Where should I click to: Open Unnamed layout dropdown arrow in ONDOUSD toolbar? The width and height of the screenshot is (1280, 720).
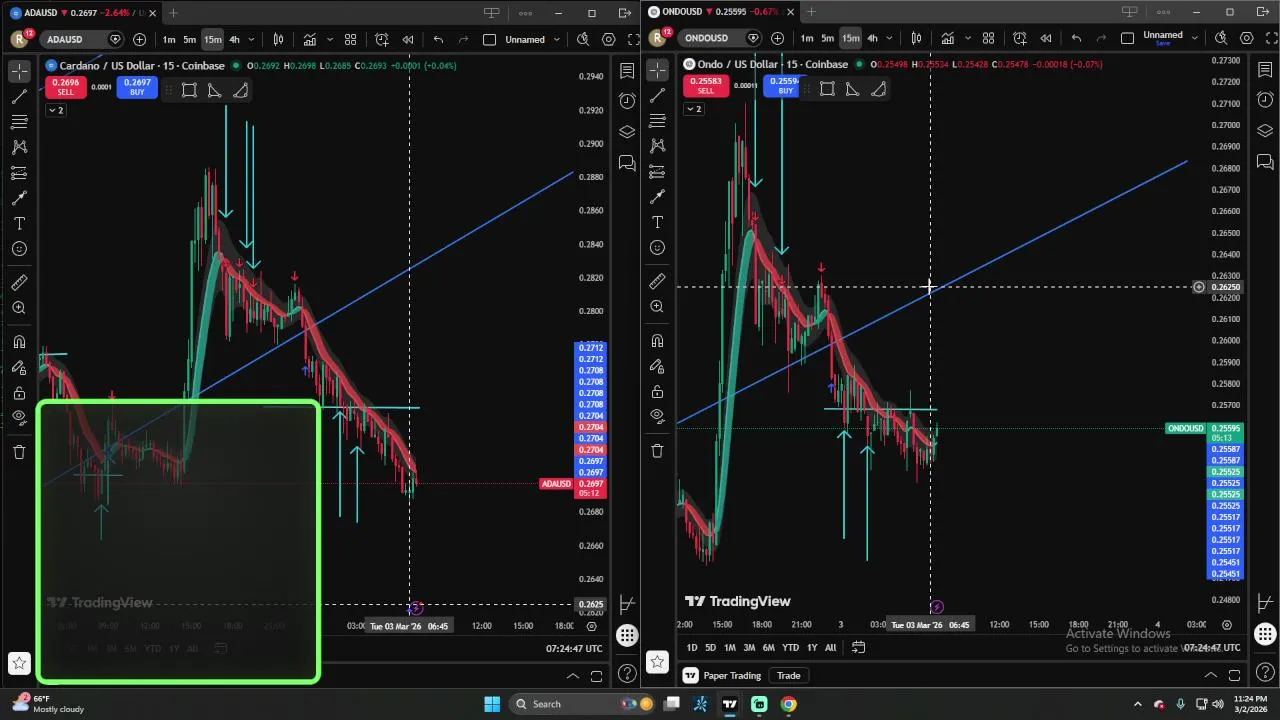[x=1194, y=38]
